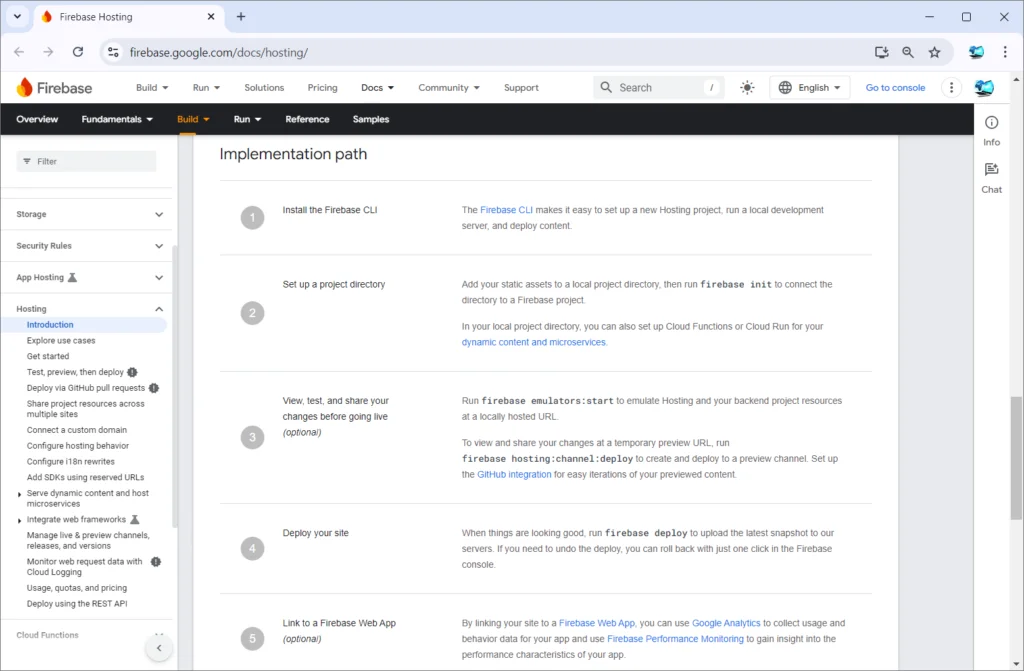Open the Google Analytics link
This screenshot has width=1024, height=671.
click(x=726, y=623)
